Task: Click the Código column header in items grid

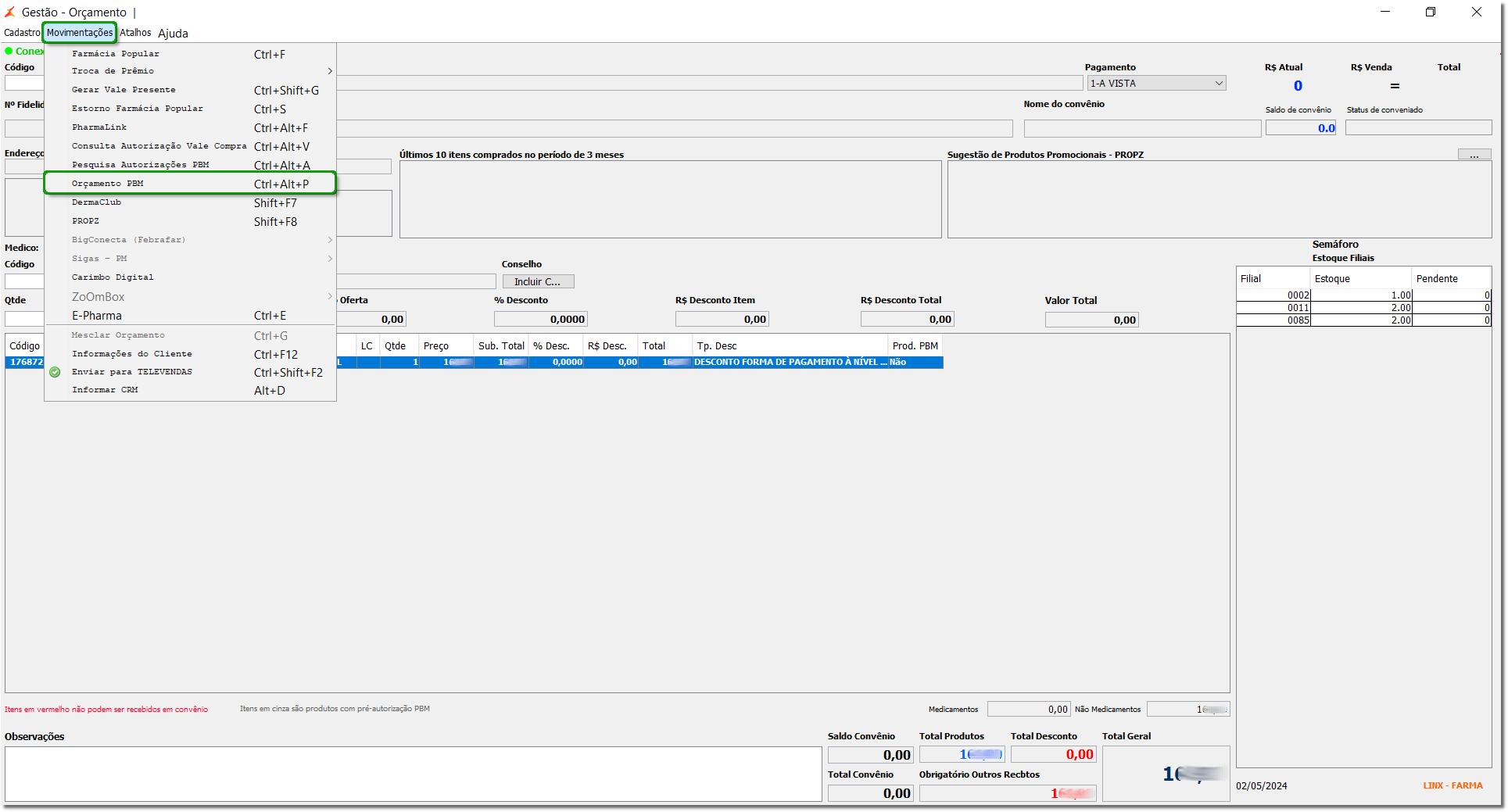Action: coord(25,345)
